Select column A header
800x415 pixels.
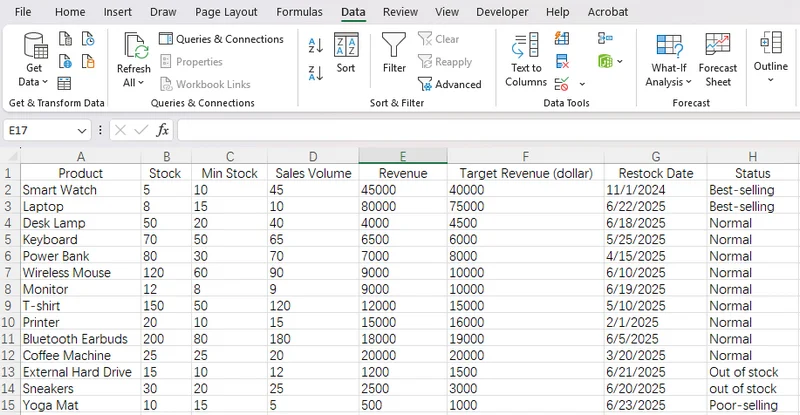(x=81, y=156)
